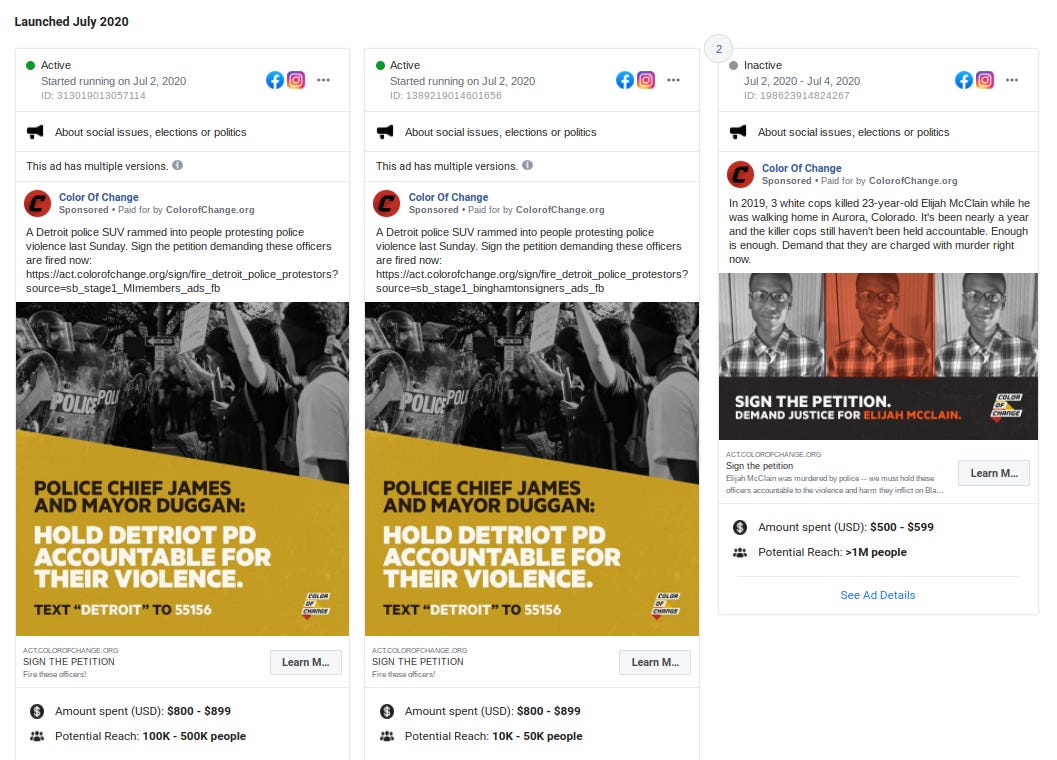Viewport: 1057px width, 760px height.
Task: Click Instagram icon on second ad card
Action: click(646, 80)
